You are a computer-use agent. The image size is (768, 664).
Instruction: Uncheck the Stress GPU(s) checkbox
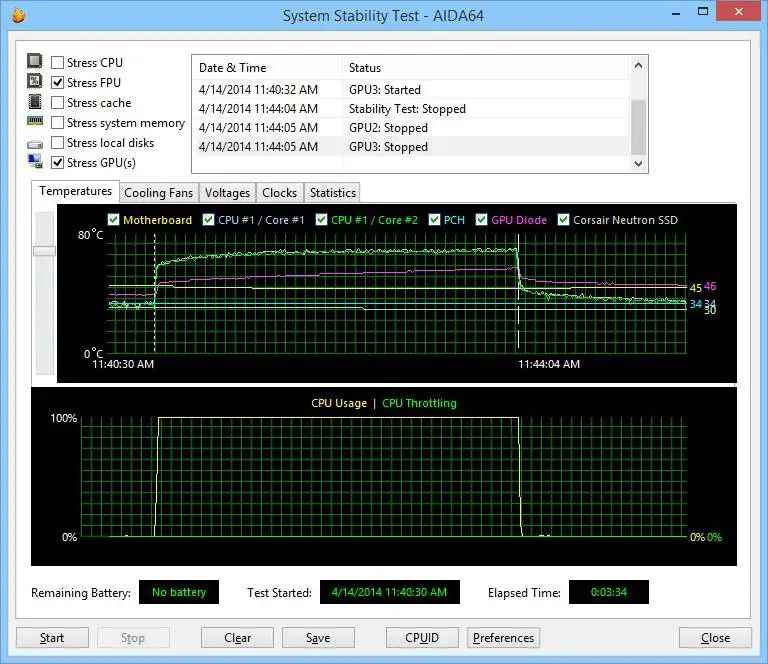pos(57,163)
